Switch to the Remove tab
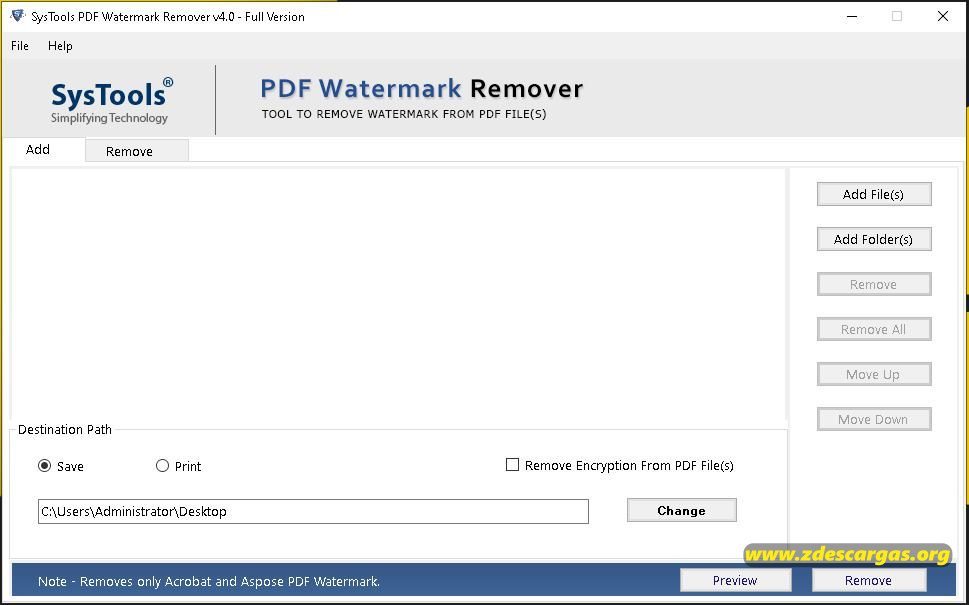 137,151
